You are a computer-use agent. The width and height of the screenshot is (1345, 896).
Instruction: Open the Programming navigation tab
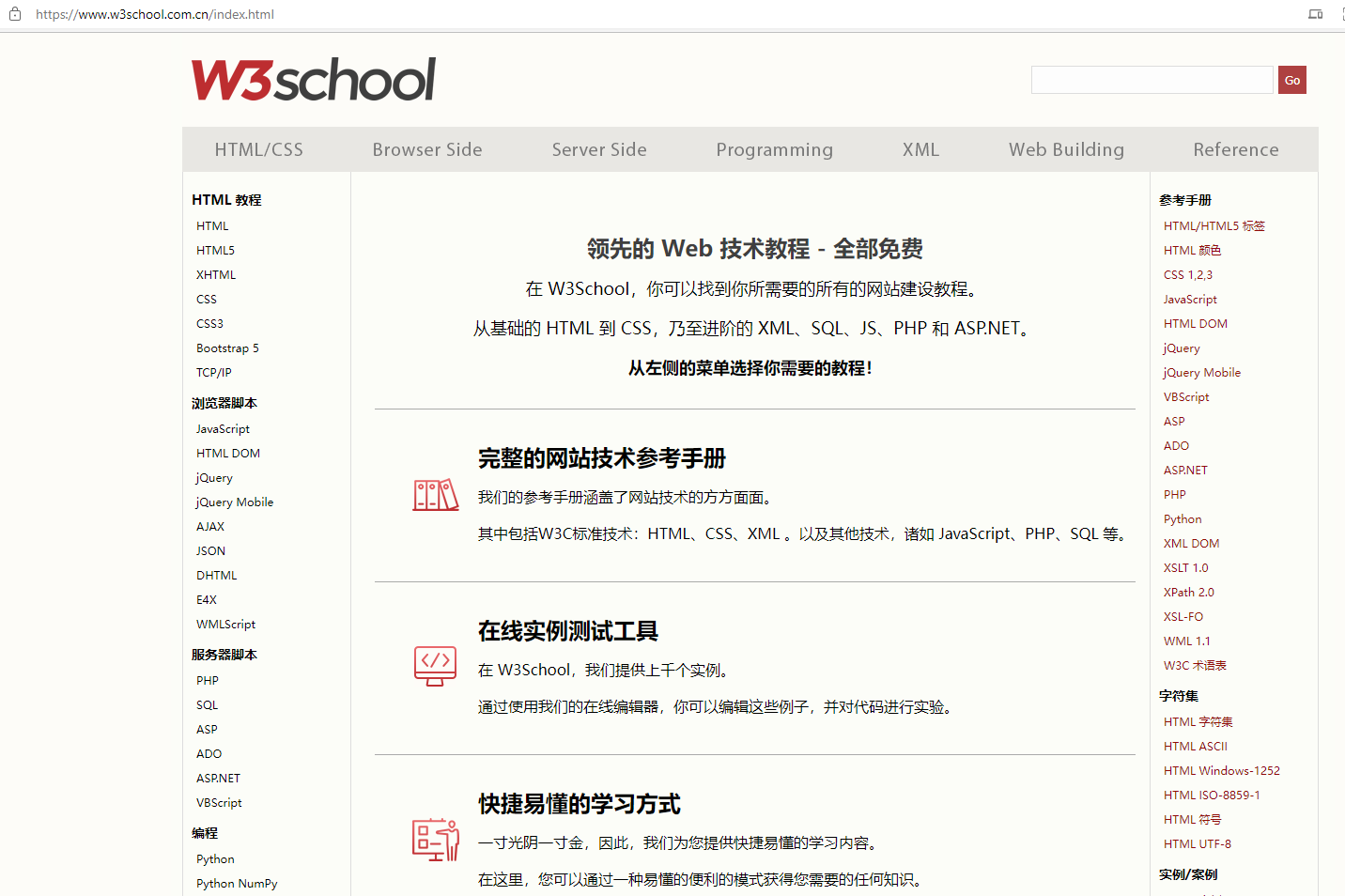pos(775,149)
